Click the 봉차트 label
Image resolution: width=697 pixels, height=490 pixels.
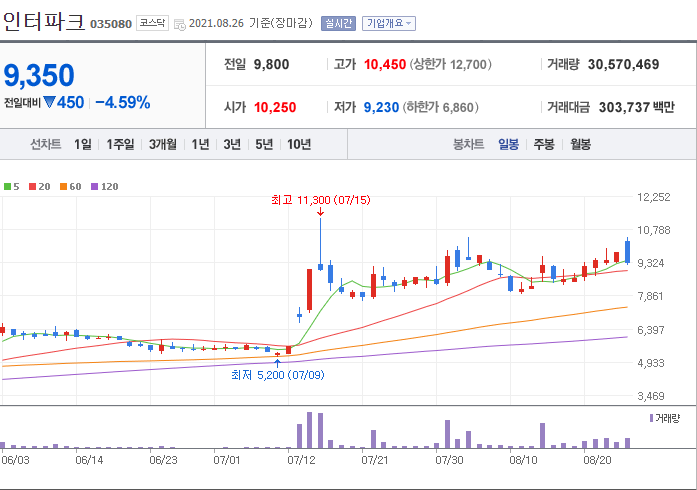coord(468,144)
